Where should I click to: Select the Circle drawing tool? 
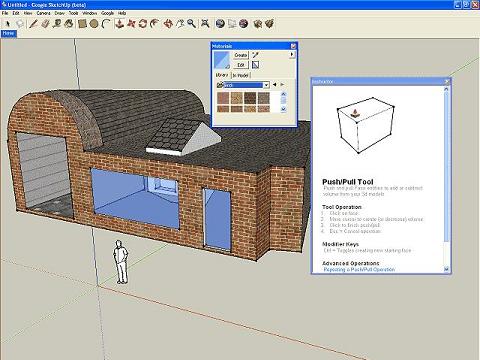(94, 24)
